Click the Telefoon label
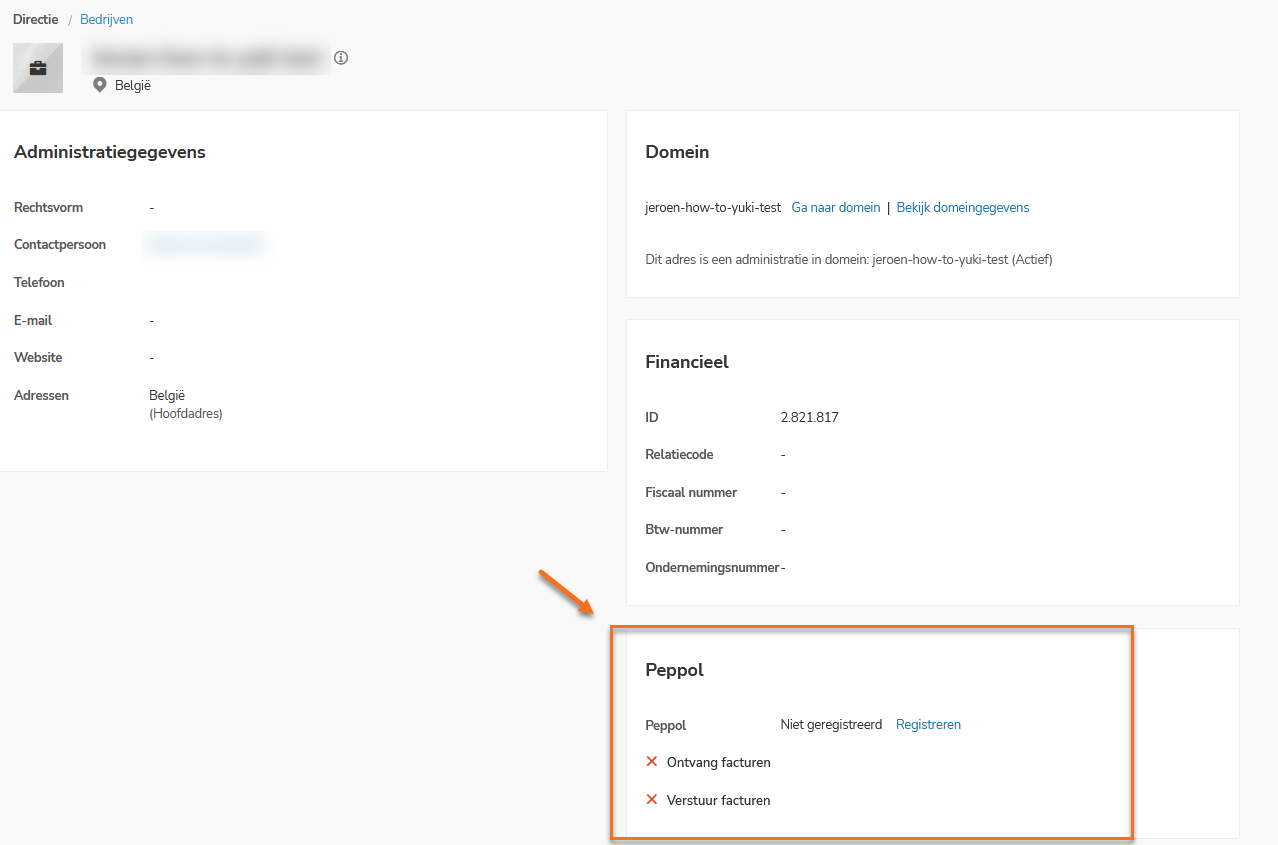The image size is (1278, 845). pos(39,283)
